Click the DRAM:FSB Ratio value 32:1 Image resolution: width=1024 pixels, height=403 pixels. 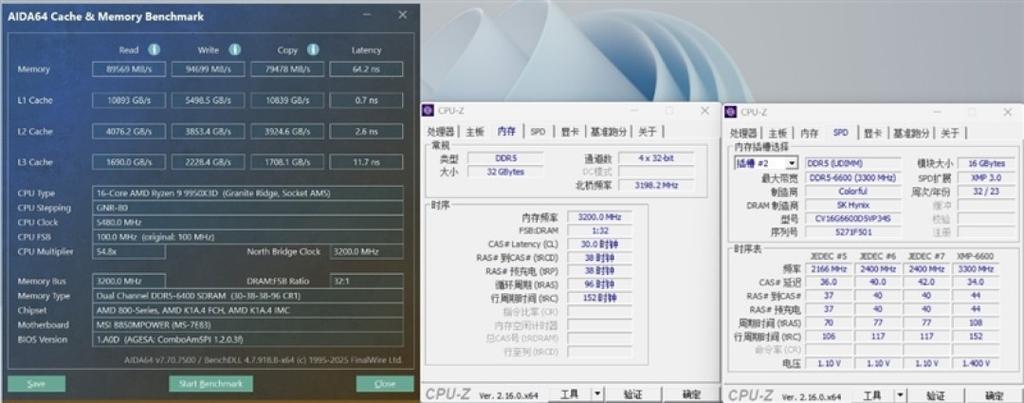pyautogui.click(x=366, y=281)
